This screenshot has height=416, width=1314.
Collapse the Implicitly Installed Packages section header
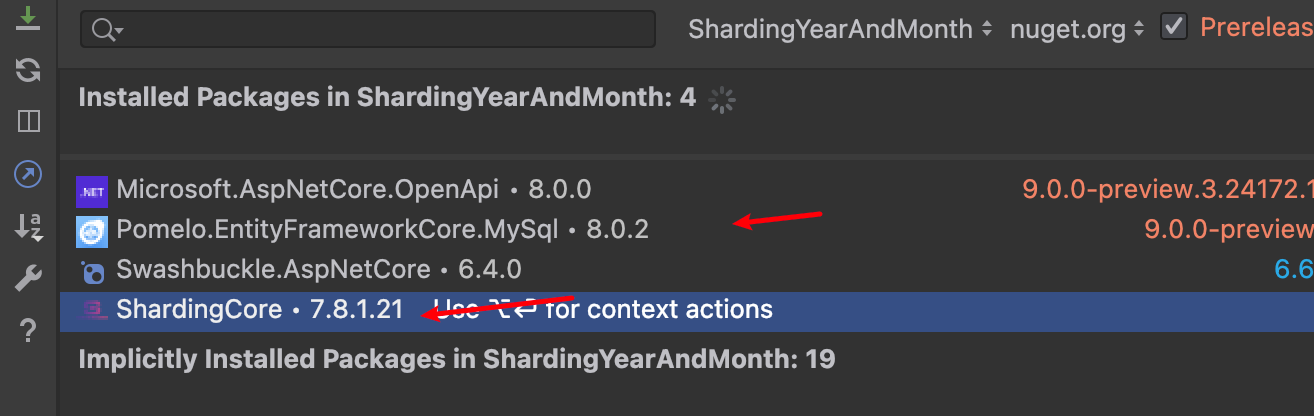[457, 358]
